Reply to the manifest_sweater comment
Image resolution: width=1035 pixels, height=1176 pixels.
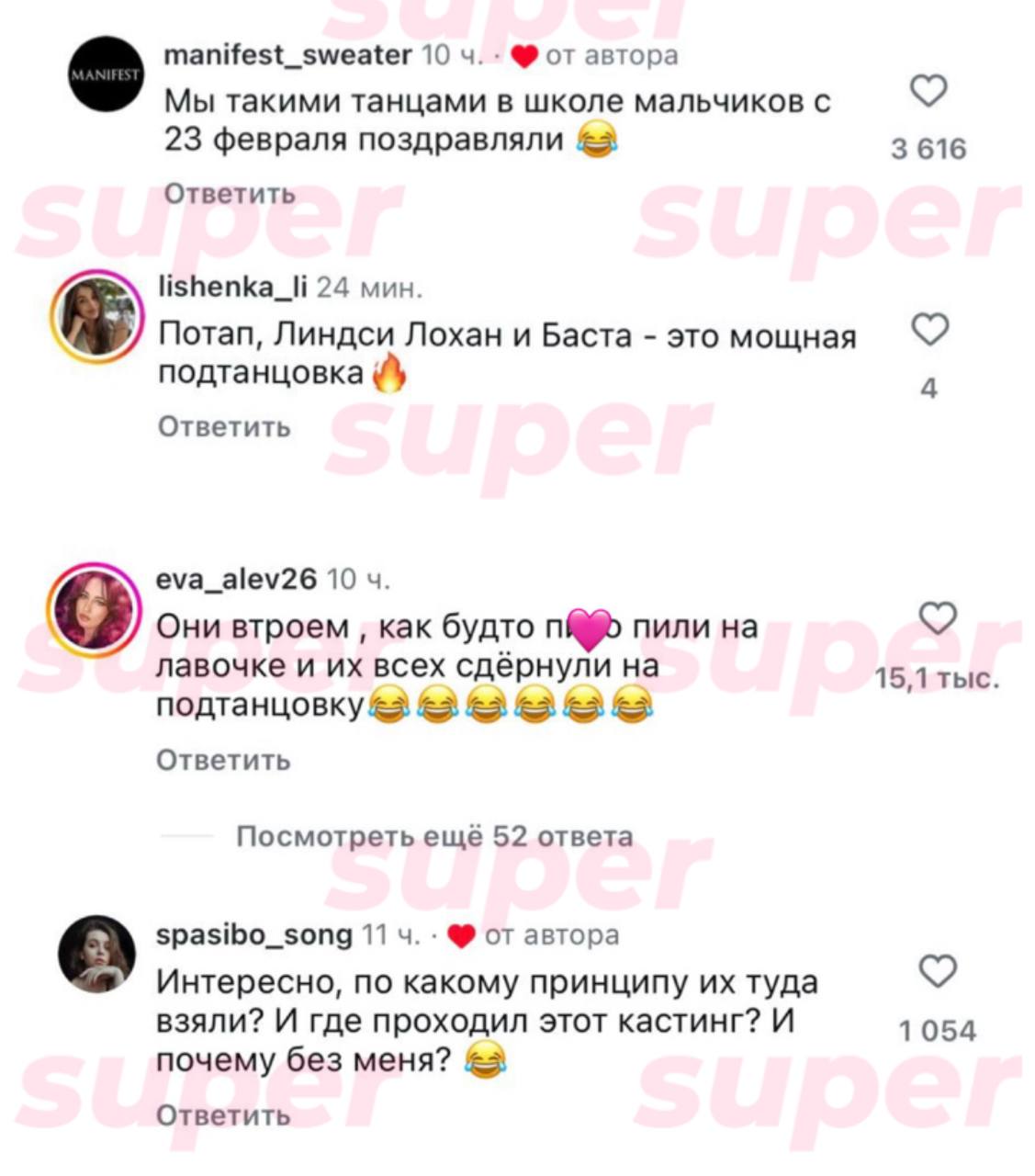[230, 194]
